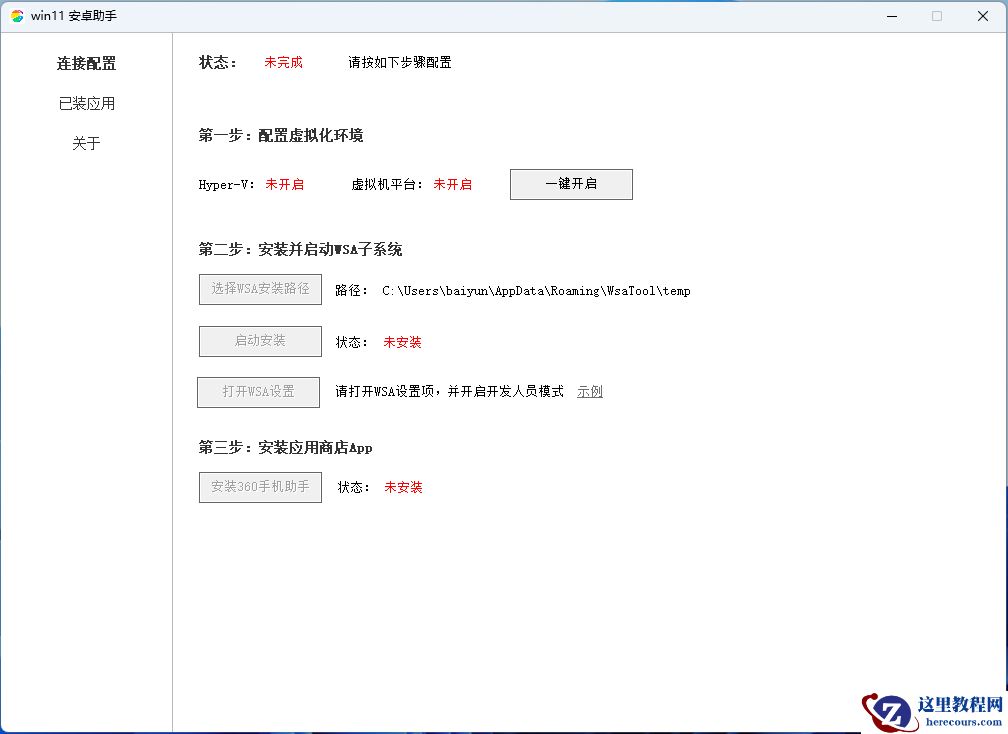
Task: Click the 未安装 status in step three
Action: click(402, 487)
